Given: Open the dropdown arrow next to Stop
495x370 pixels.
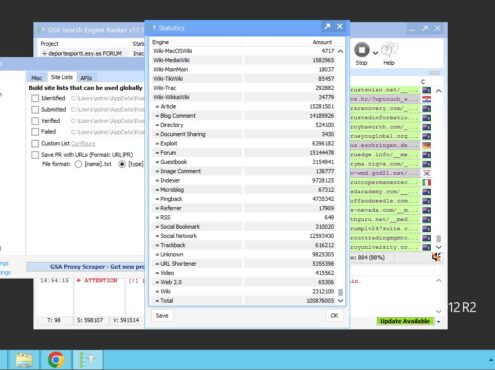Looking at the screenshot, I should pos(375,53).
